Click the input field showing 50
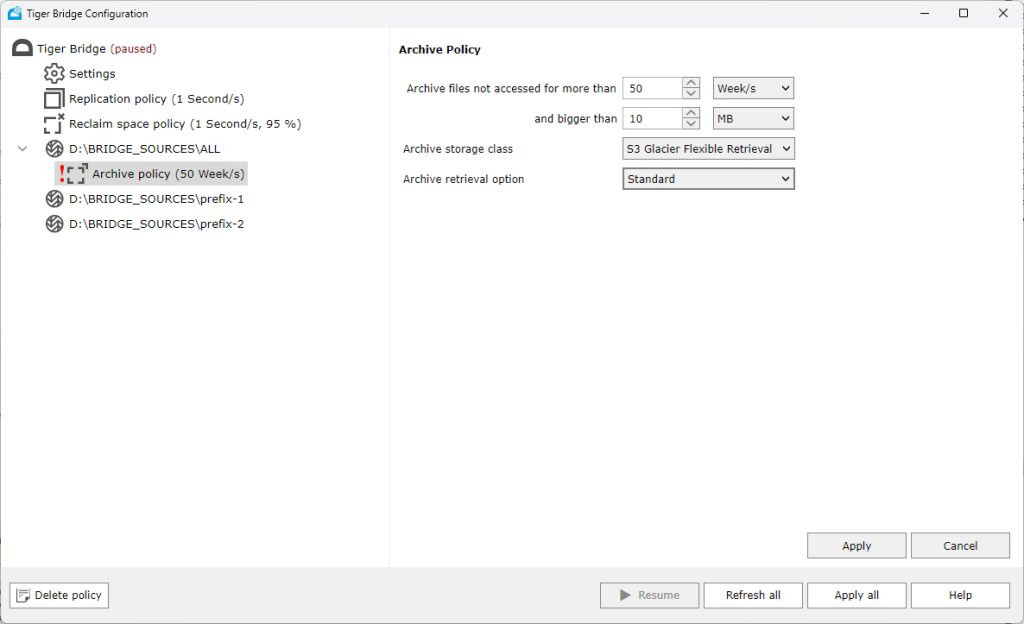 pyautogui.click(x=652, y=88)
